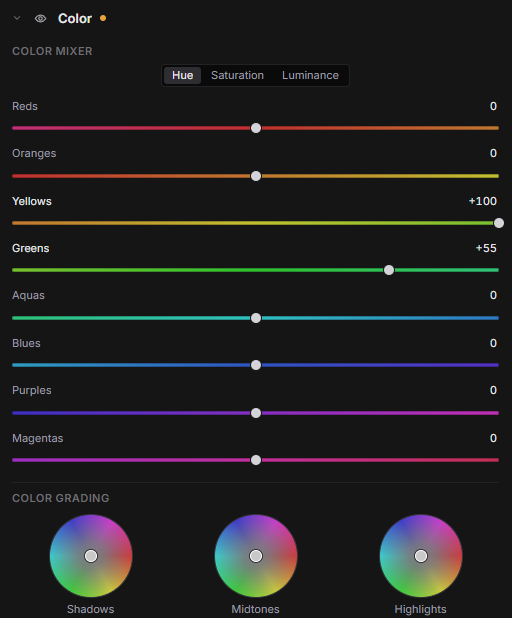Click the Midtones color wheel center handle
The width and height of the screenshot is (512, 618).
click(256, 556)
